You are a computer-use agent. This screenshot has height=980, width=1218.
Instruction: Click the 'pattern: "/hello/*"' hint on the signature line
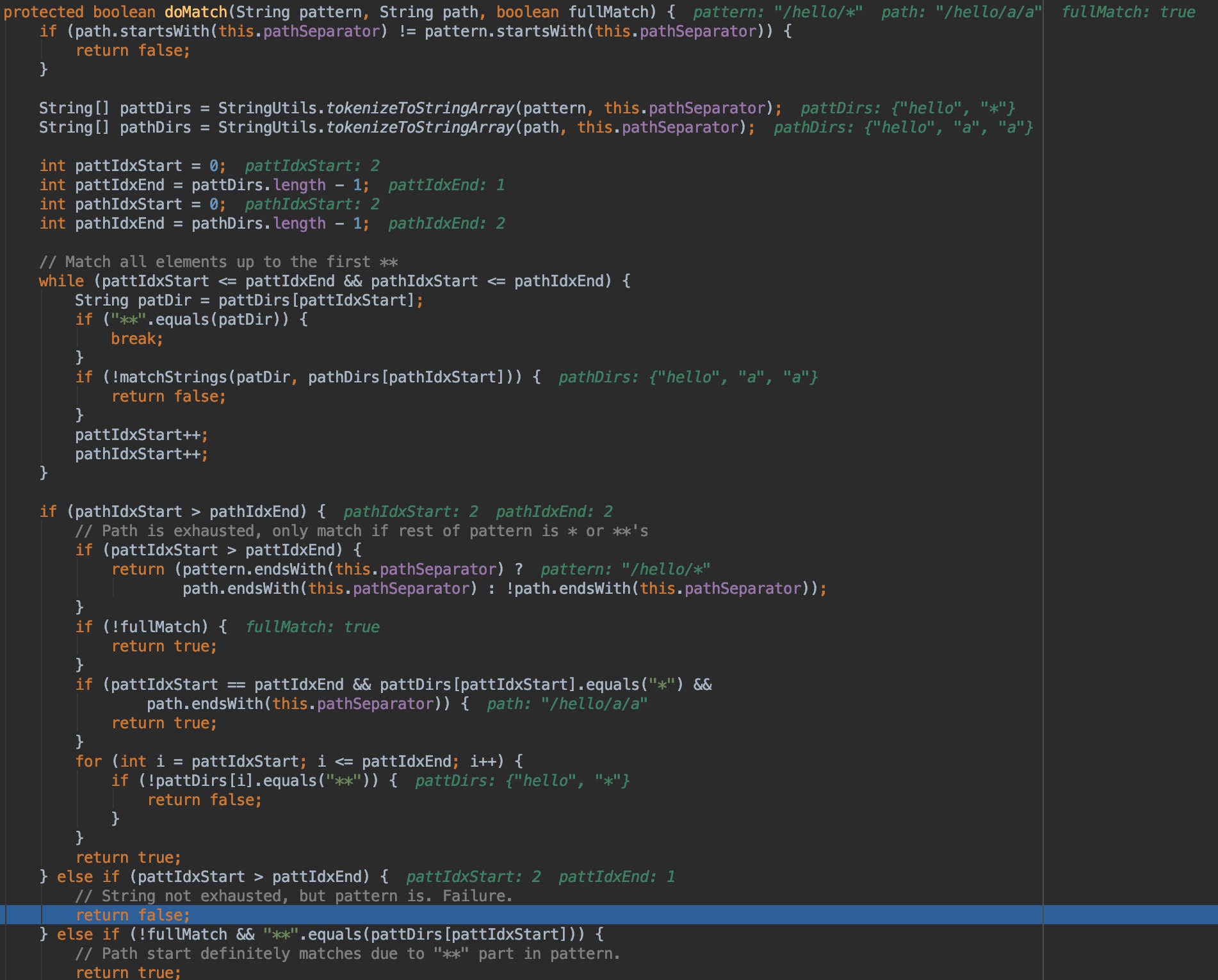778,12
